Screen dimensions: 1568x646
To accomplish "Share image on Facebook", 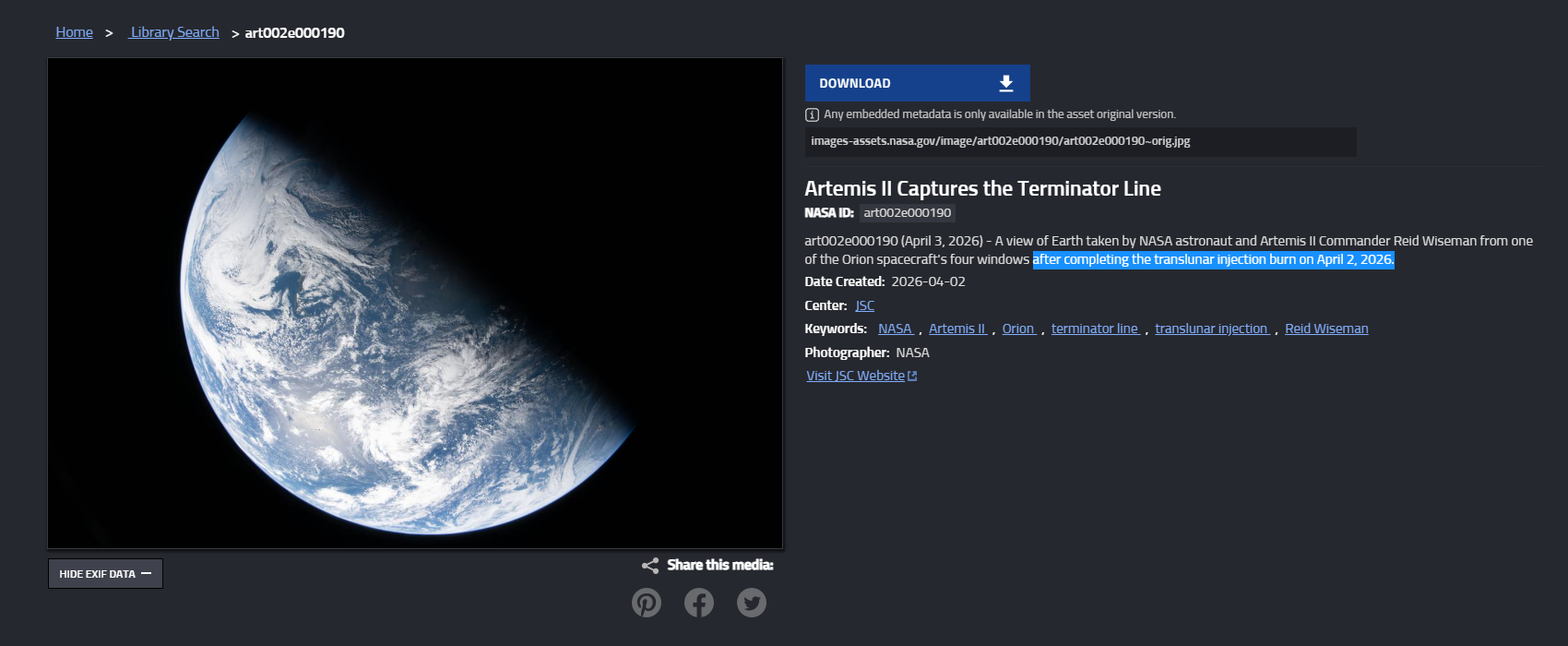I will coord(699,603).
